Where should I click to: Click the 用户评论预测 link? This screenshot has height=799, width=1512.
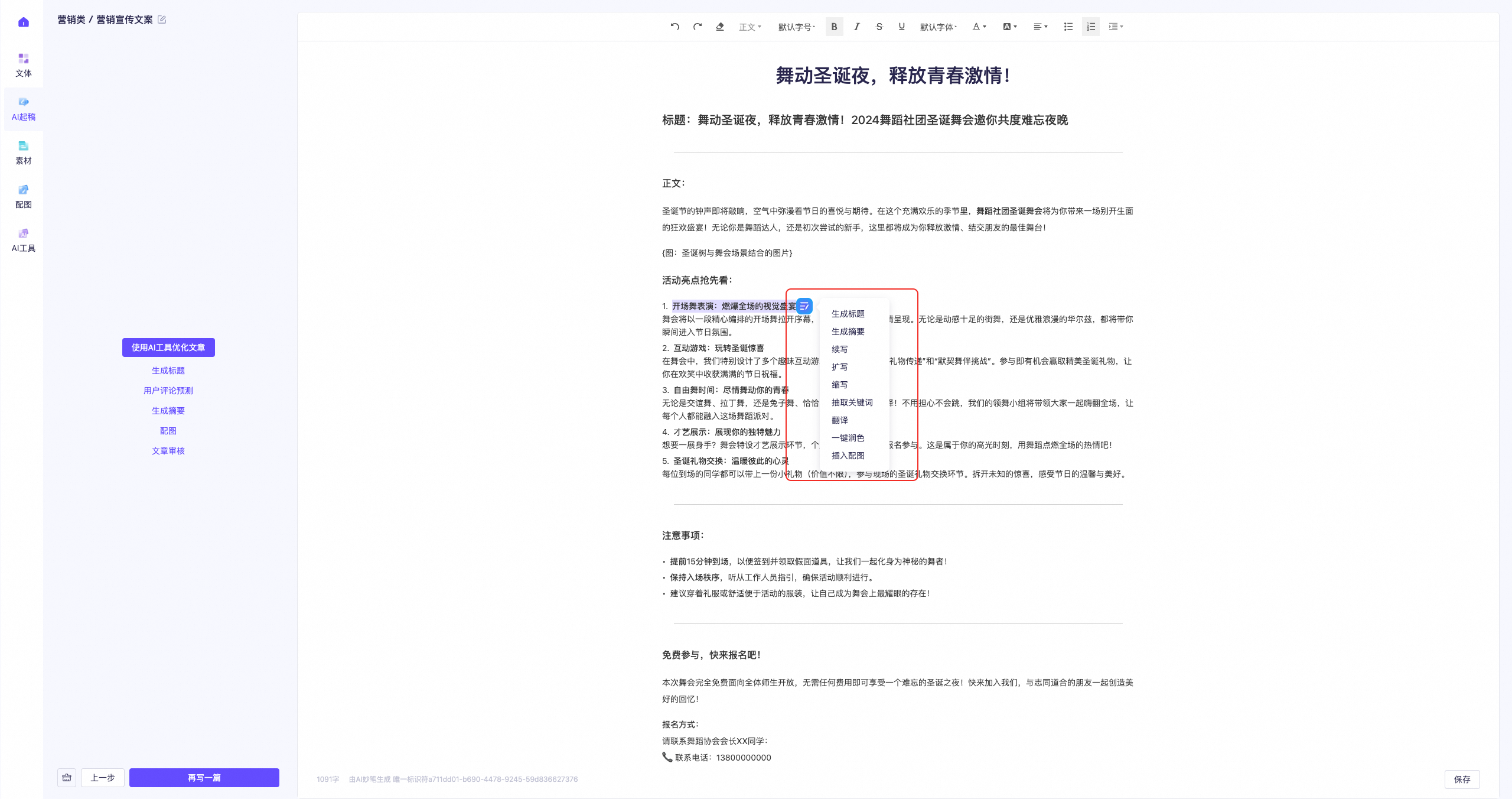[168, 391]
